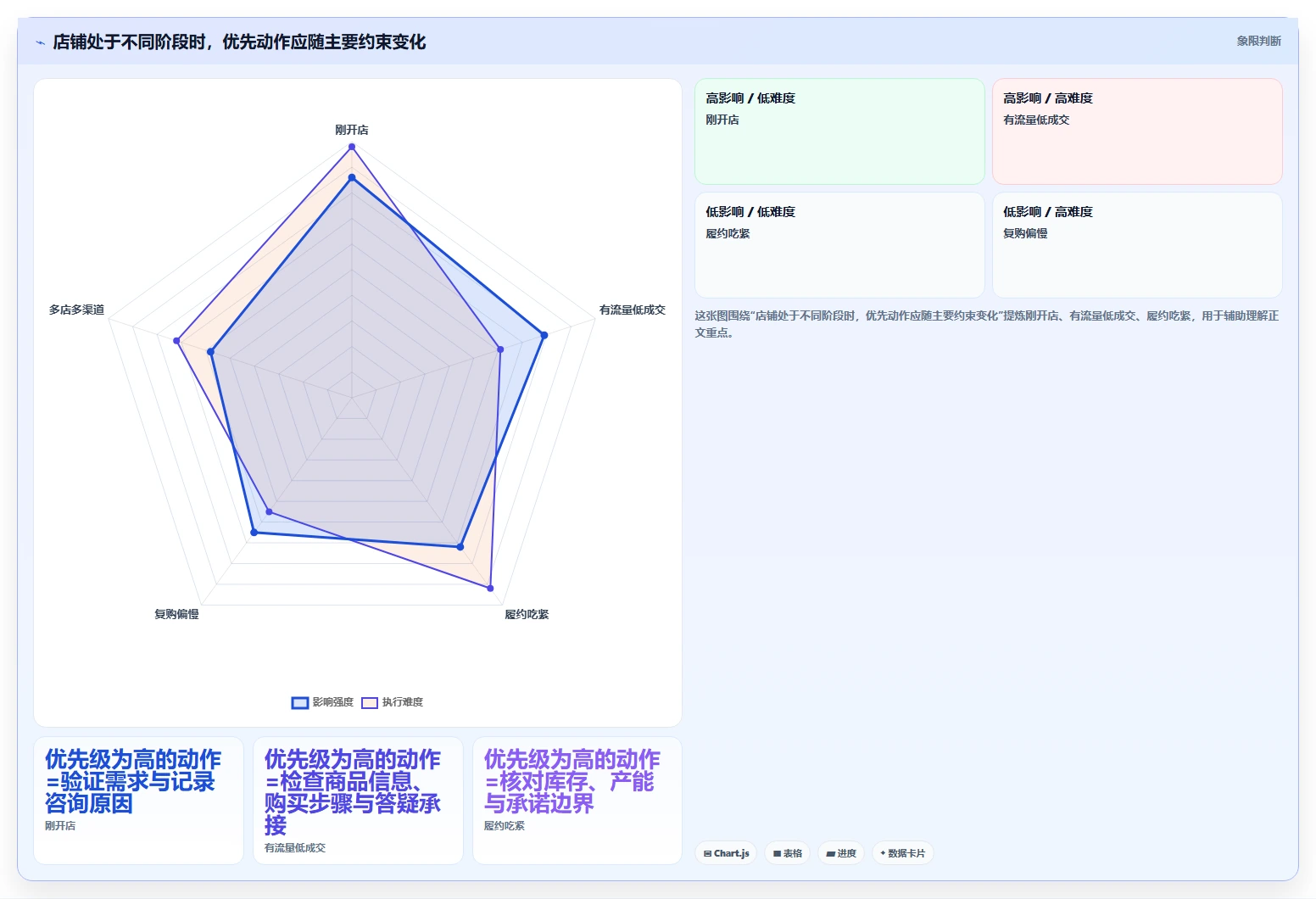Screen dimensions: 1316x899
Task: Select the Chart.js tag chip
Action: tap(726, 853)
